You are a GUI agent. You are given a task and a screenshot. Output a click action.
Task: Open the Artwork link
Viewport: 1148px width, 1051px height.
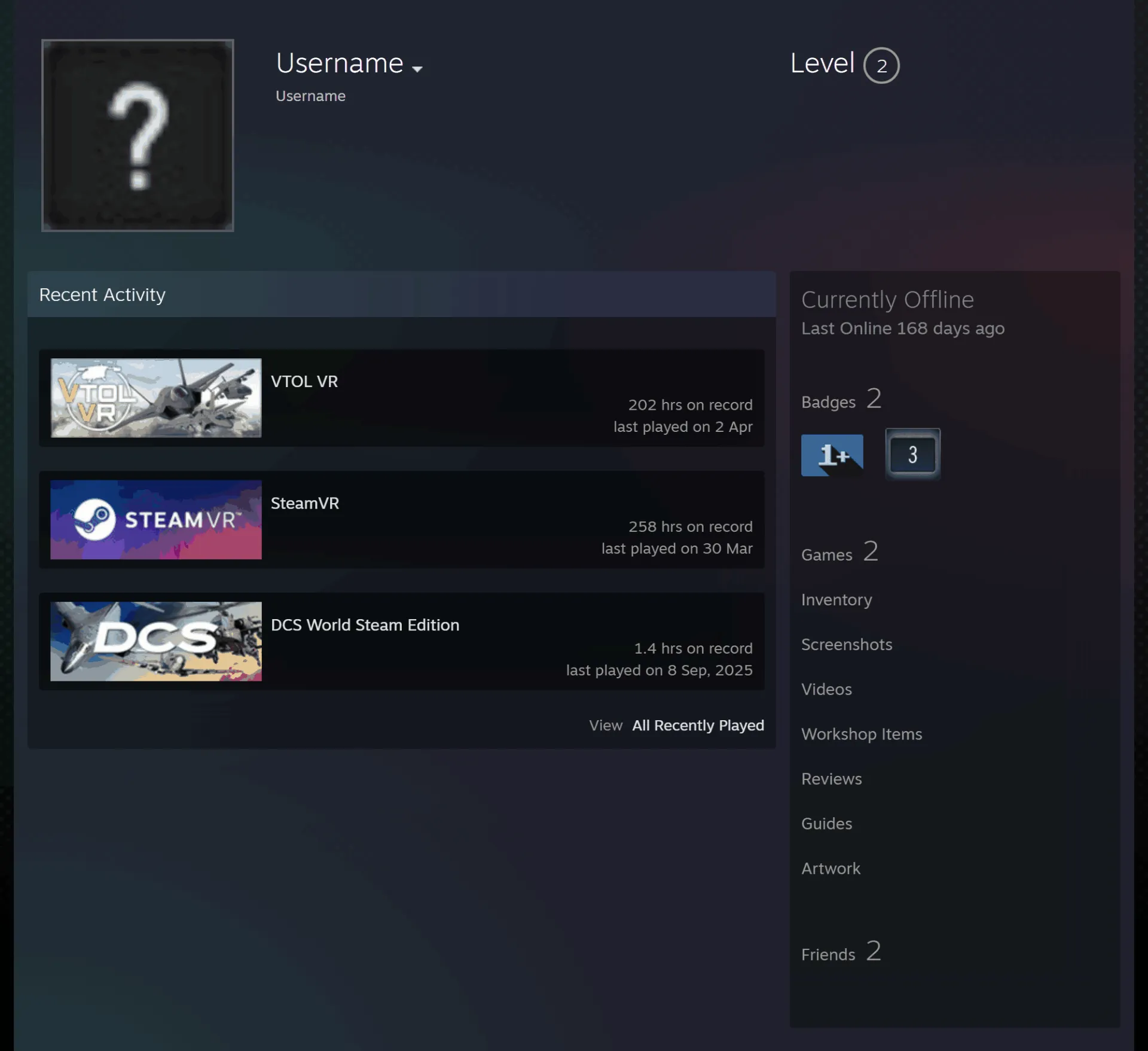[x=831, y=869]
